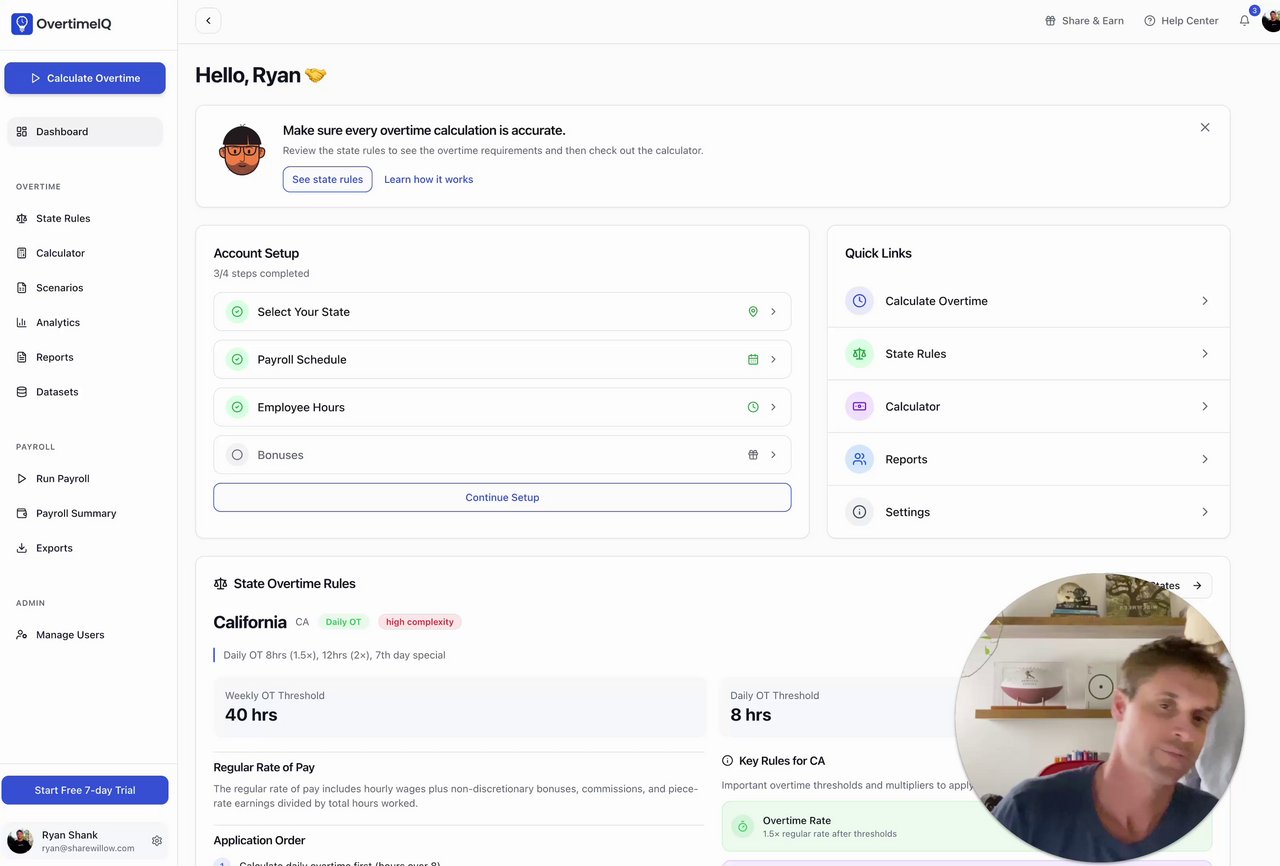Click the State Rules scale icon in sidebar
Viewport: 1280px width, 866px height.
click(x=22, y=218)
